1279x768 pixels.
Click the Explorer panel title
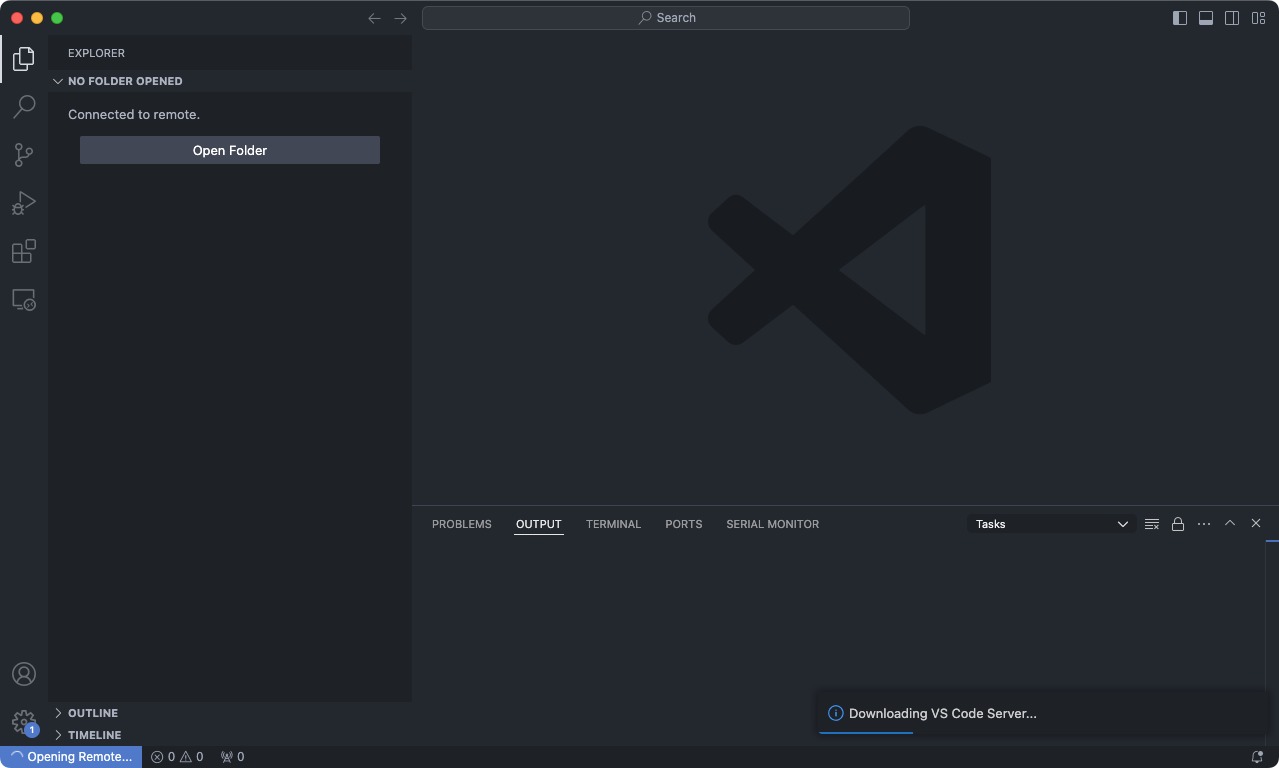tap(97, 53)
